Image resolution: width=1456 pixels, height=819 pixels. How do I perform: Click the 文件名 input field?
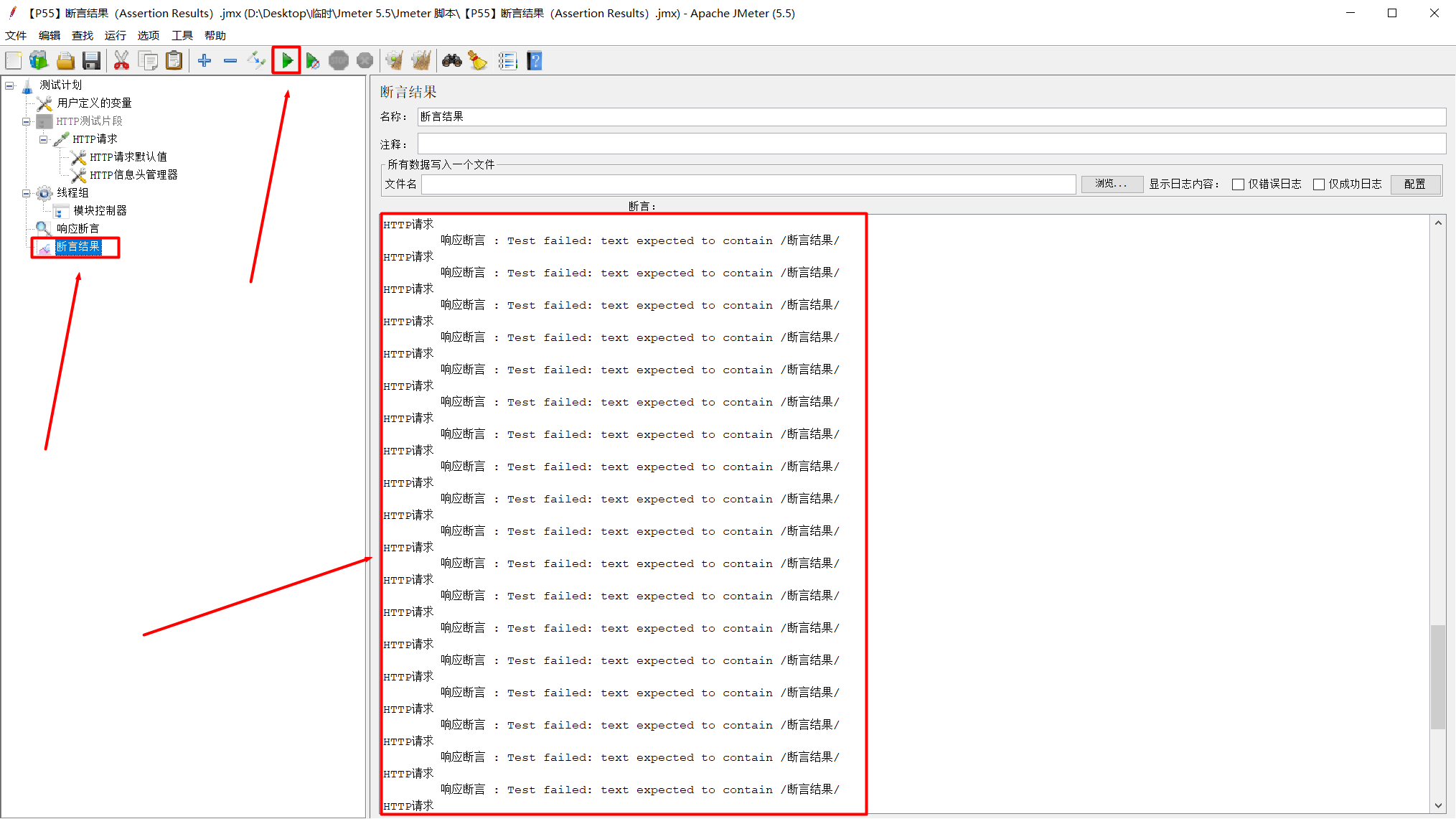748,184
